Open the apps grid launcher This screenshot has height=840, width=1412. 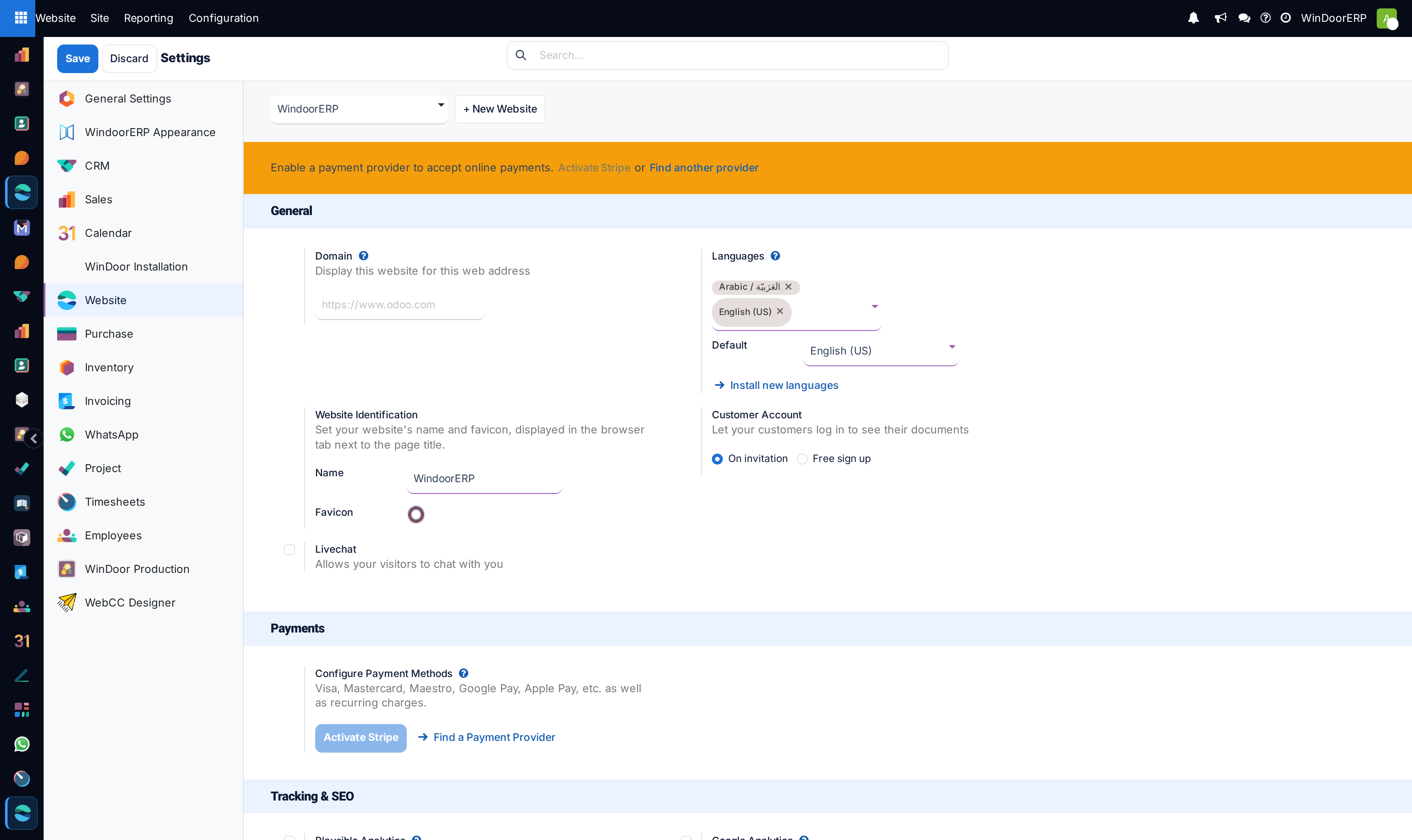click(x=21, y=18)
